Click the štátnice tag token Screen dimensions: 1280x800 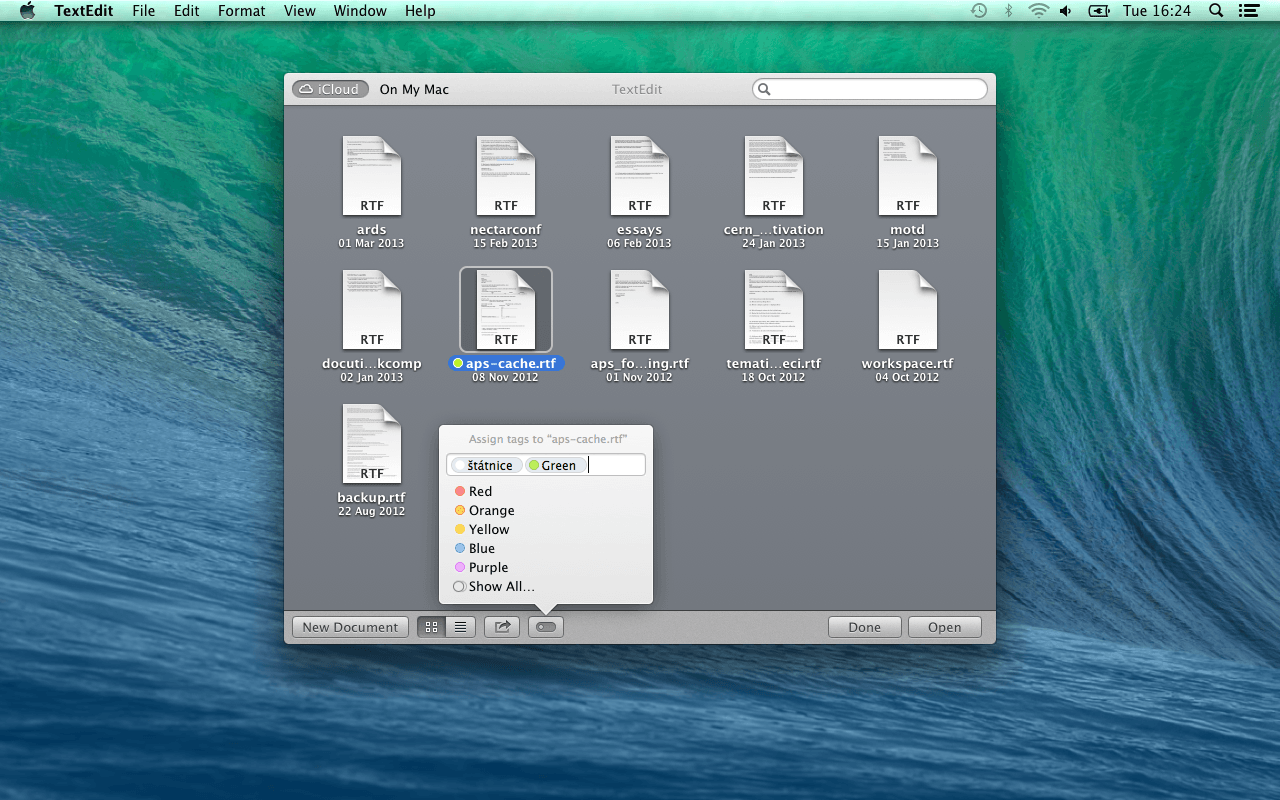click(485, 465)
